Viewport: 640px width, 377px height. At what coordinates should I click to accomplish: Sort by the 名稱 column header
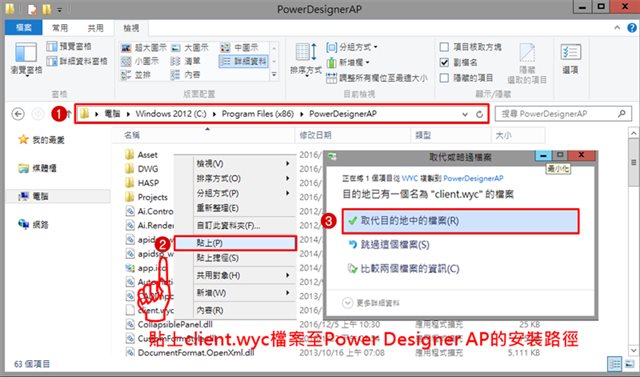pyautogui.click(x=203, y=135)
